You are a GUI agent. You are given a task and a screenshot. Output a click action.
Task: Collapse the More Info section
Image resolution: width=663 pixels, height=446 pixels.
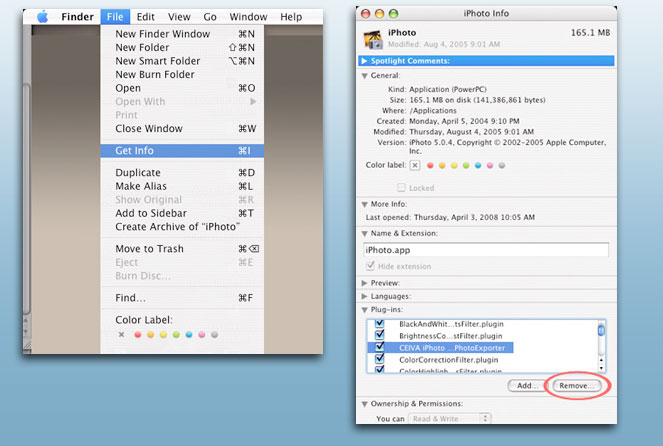[364, 204]
